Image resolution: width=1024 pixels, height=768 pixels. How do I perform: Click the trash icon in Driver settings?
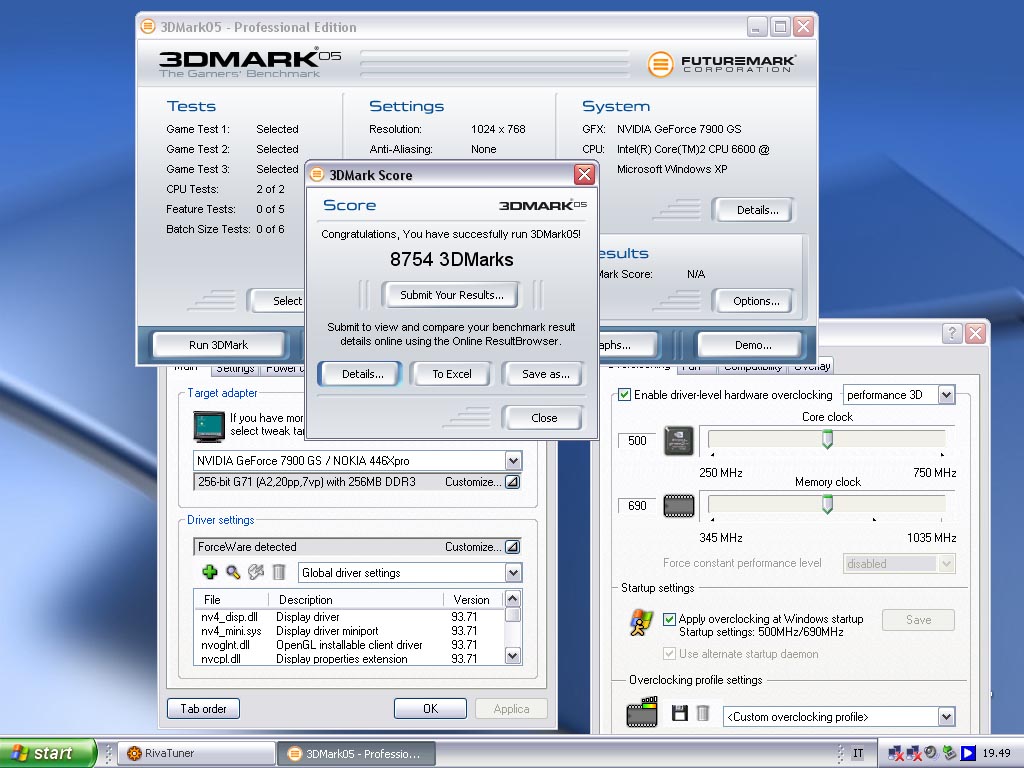pyautogui.click(x=279, y=572)
